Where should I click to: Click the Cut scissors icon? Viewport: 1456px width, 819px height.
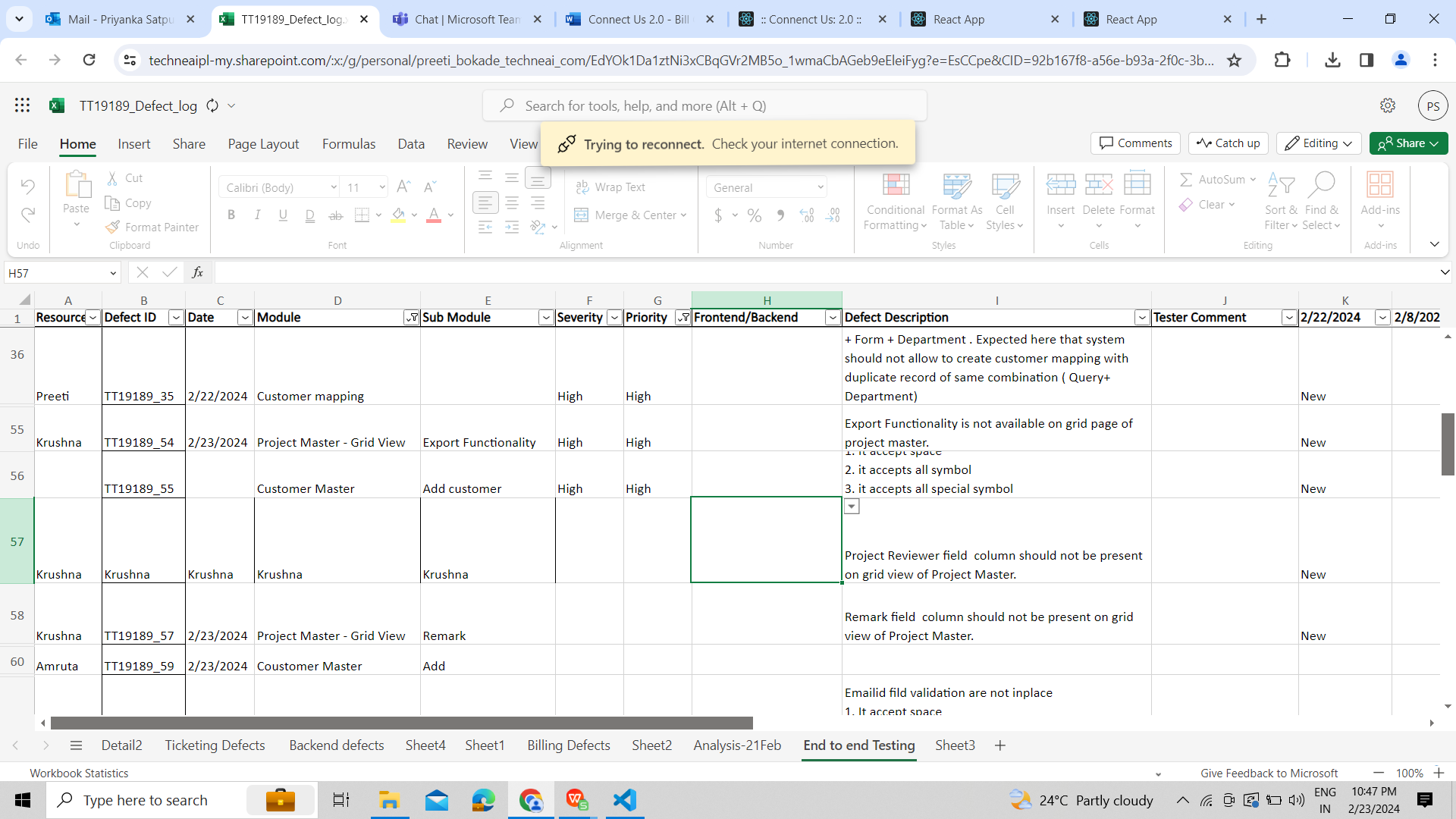(112, 178)
